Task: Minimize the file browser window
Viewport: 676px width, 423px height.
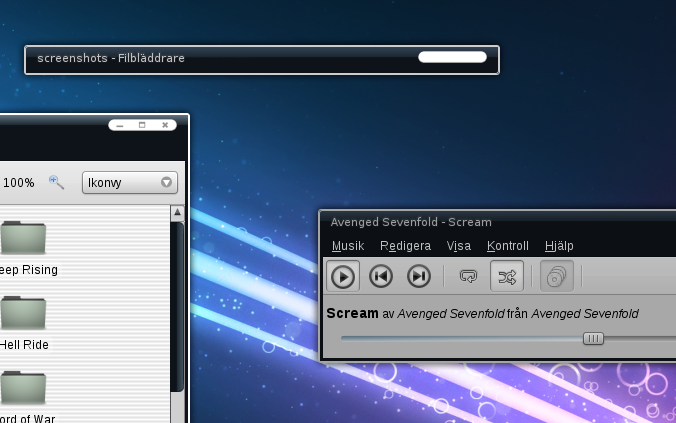Action: coord(120,125)
